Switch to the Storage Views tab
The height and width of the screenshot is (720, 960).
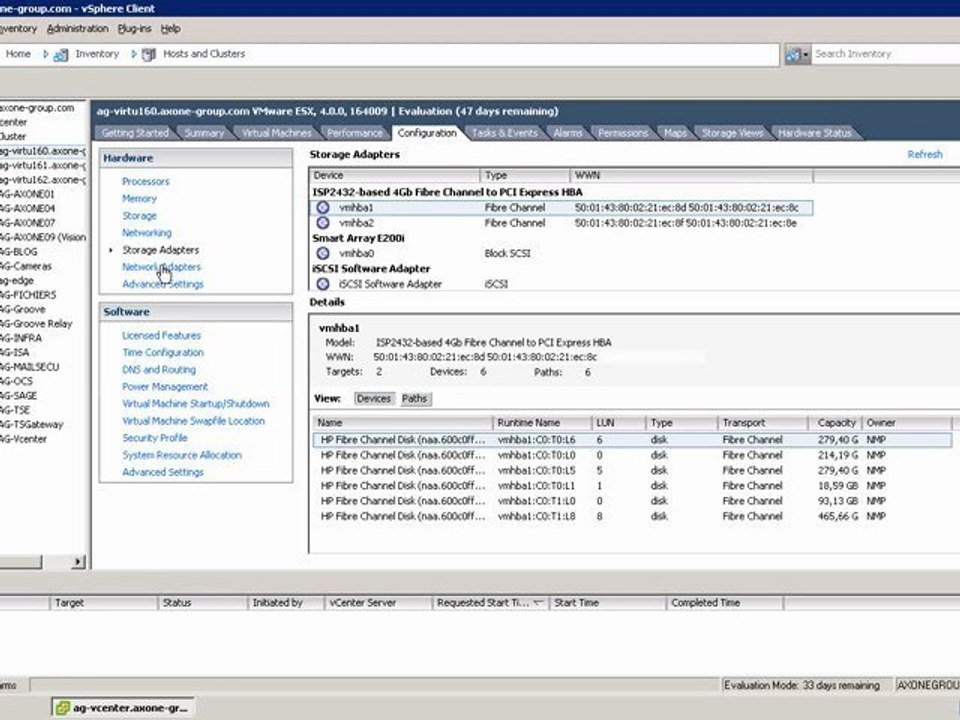point(732,133)
